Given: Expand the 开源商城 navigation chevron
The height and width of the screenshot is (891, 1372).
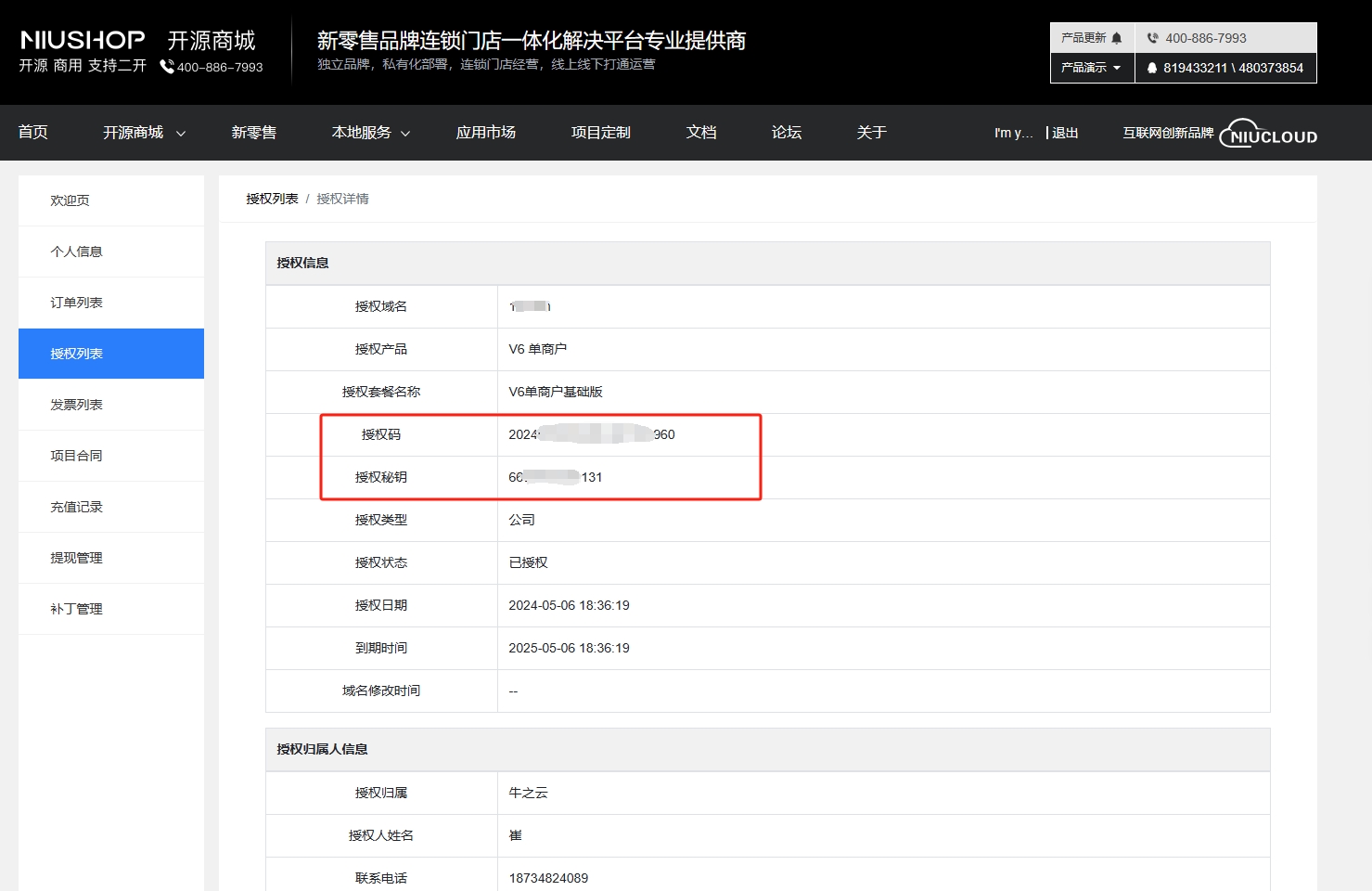Looking at the screenshot, I should coord(181,134).
